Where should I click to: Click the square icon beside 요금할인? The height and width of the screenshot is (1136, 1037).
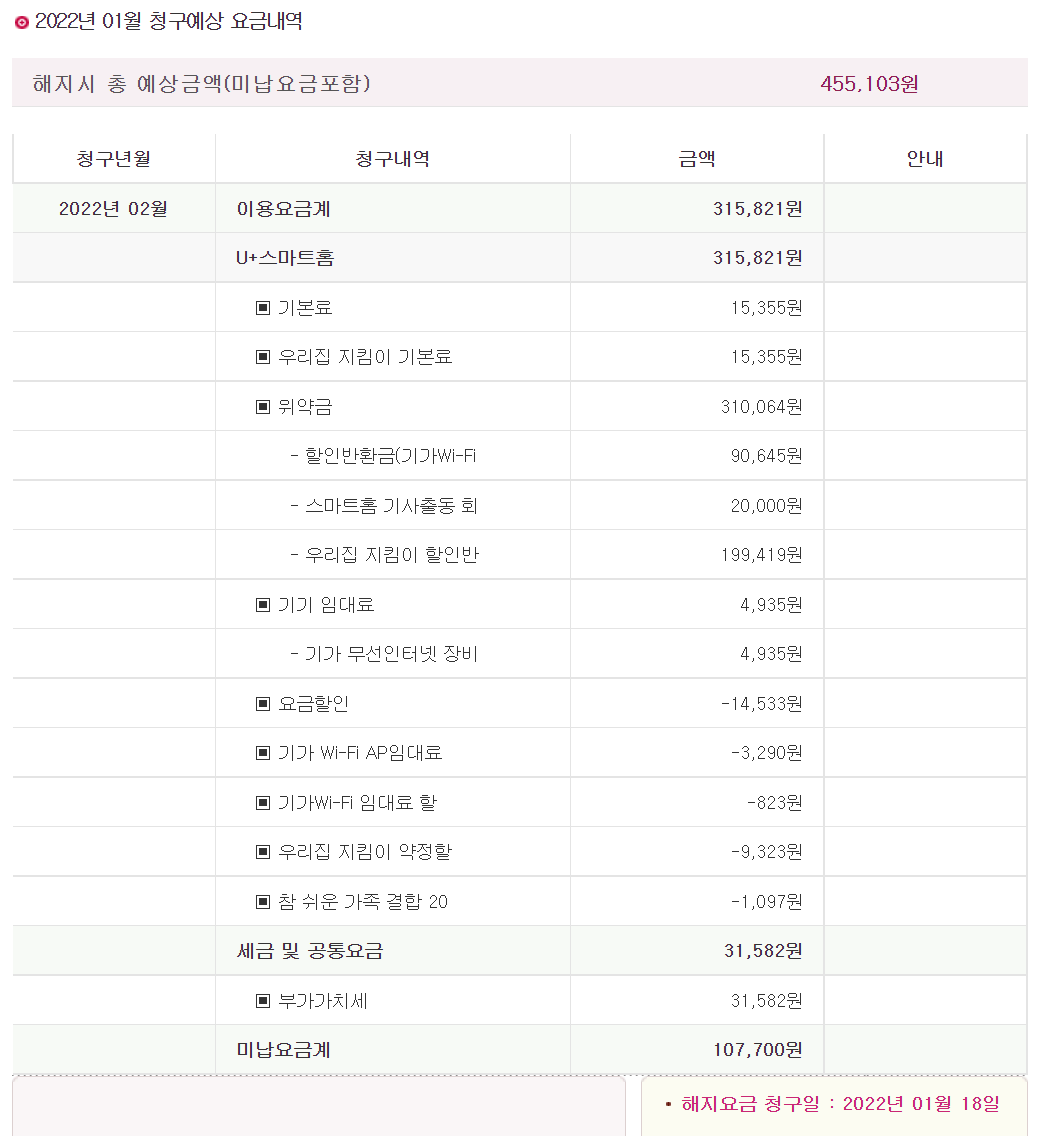263,704
